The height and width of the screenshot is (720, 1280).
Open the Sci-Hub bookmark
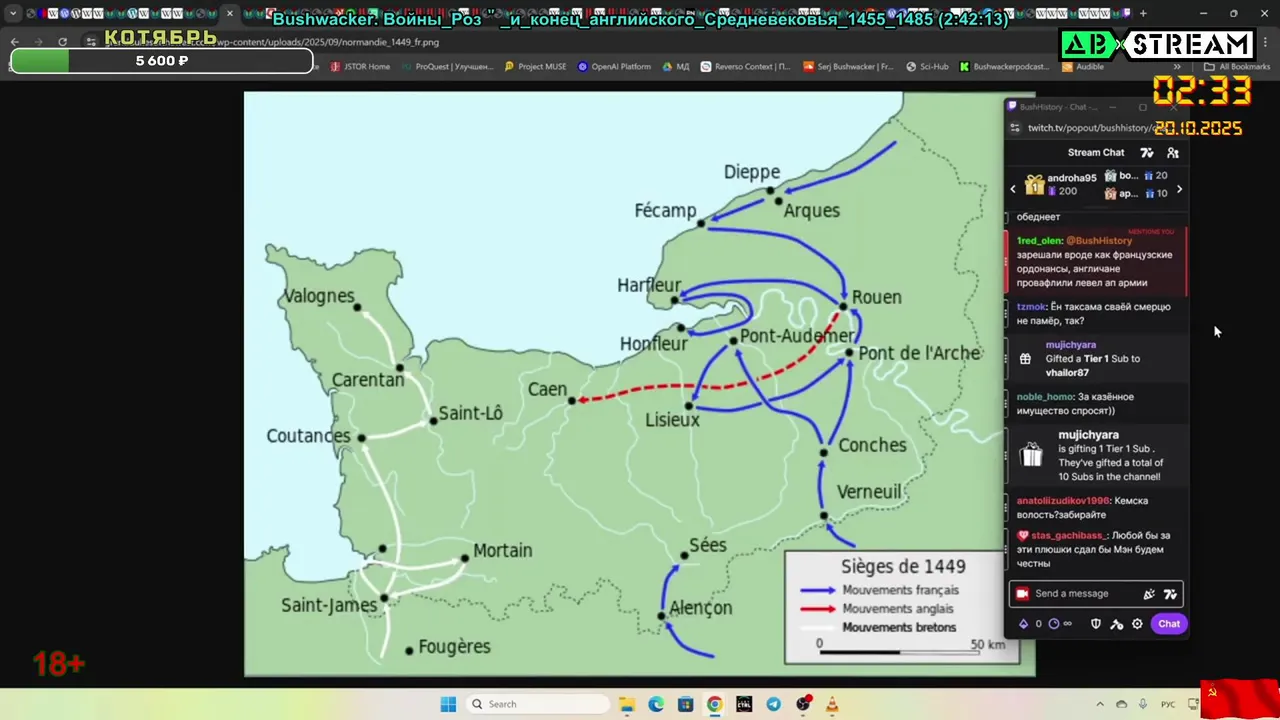(927, 67)
